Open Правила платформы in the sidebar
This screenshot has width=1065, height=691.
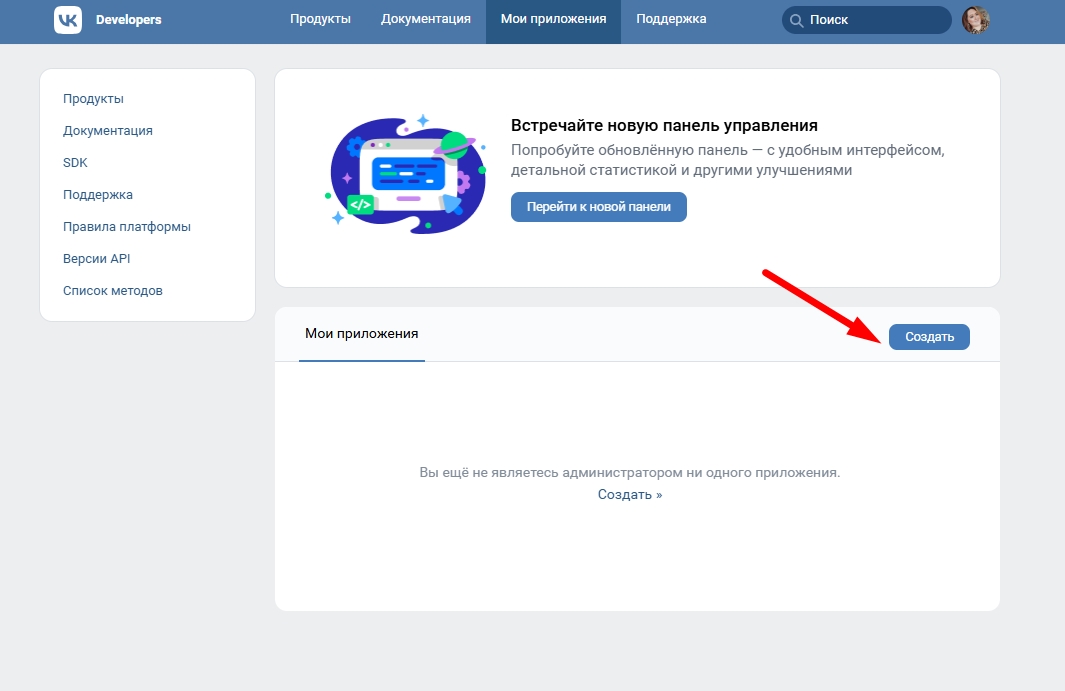[127, 226]
